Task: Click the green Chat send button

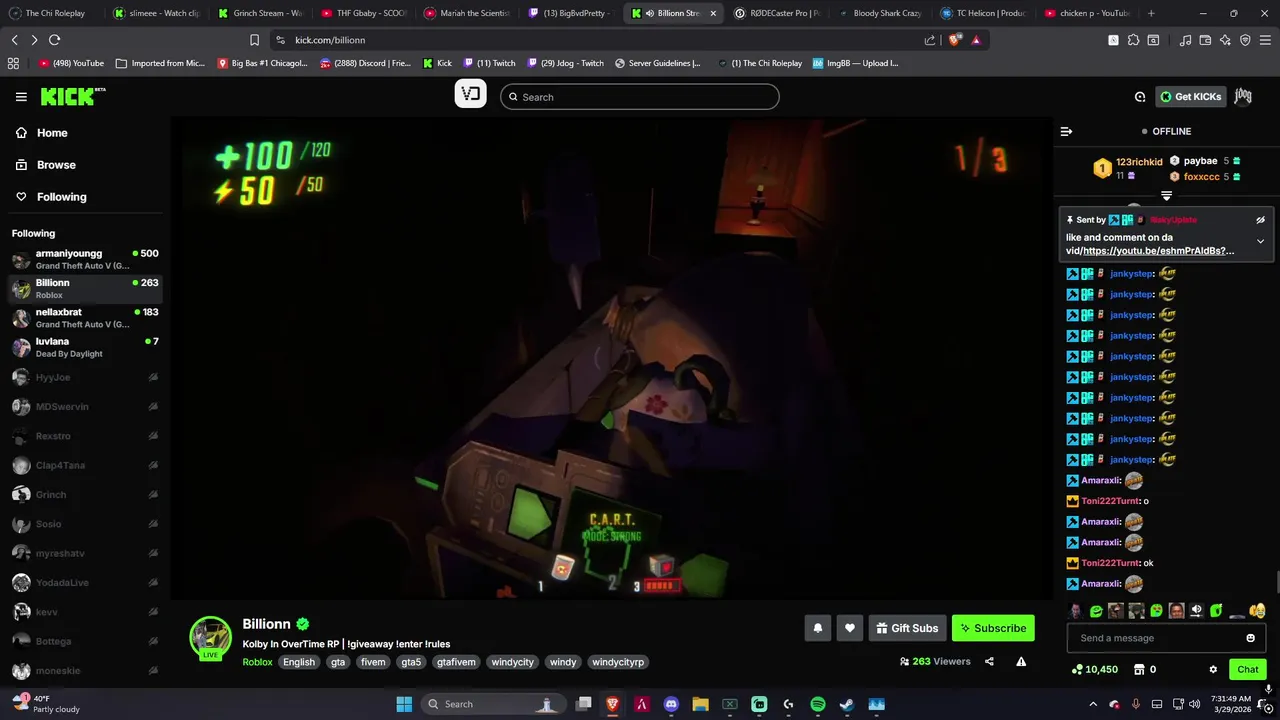Action: [x=1248, y=669]
